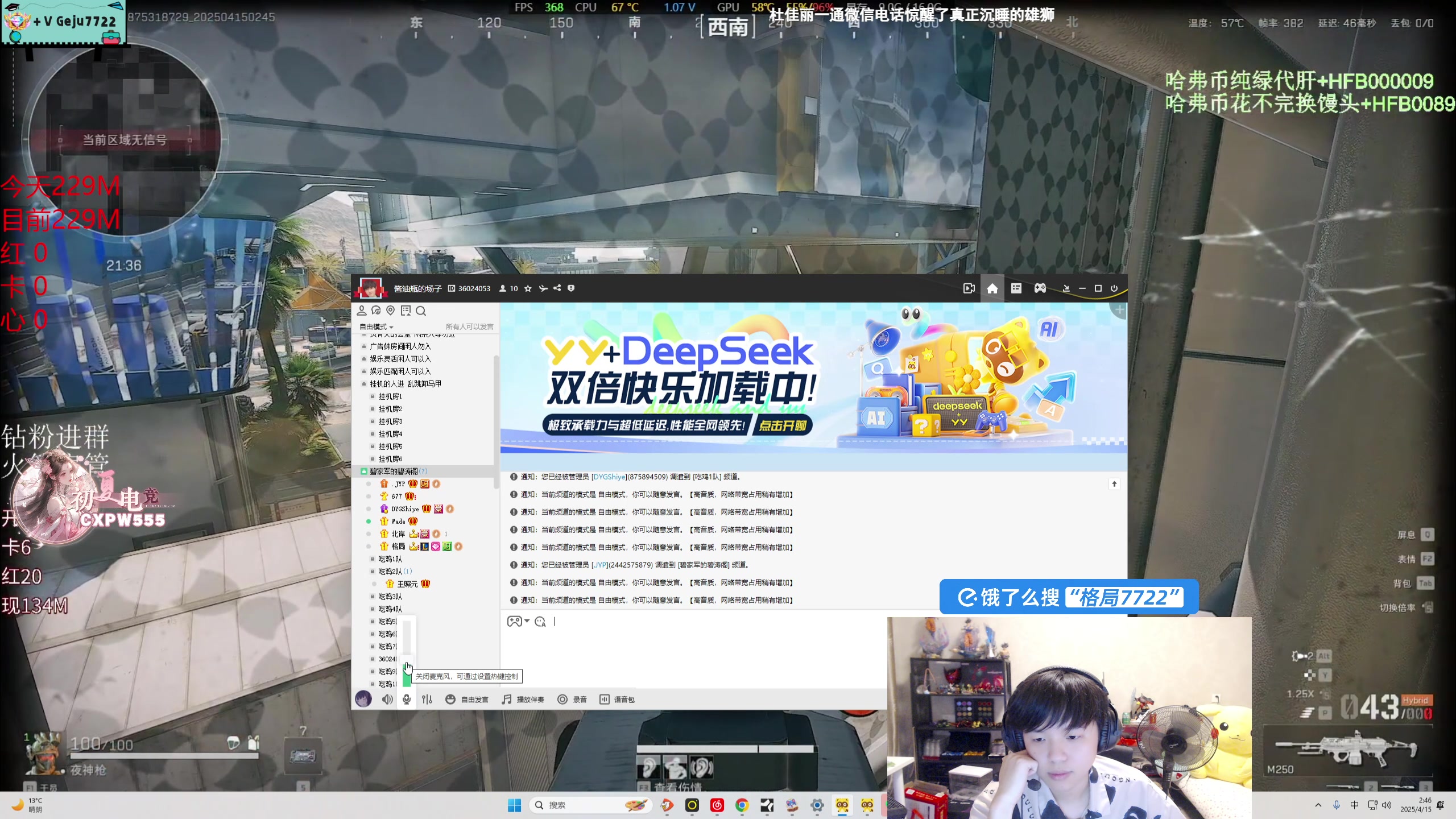Open the game-card dropdown arrow in chat toolbar
Image resolution: width=1456 pixels, height=819 pixels.
[527, 621]
